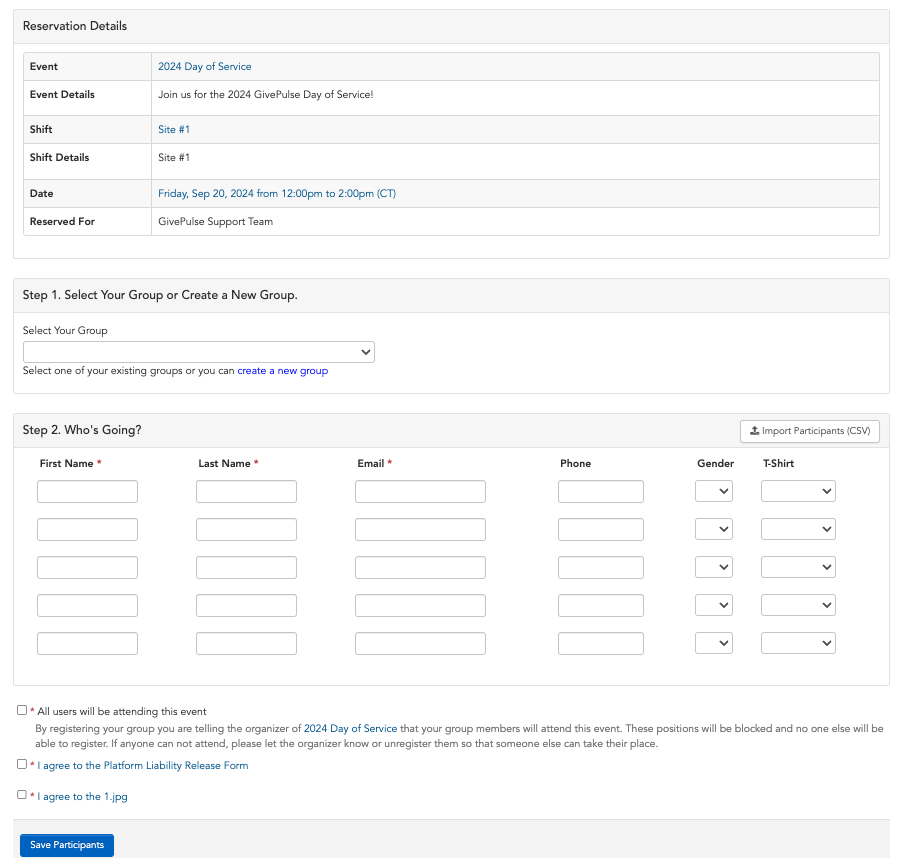Tick the Platform Liability Release Form agreement checkbox
908x858 pixels.
(22, 764)
